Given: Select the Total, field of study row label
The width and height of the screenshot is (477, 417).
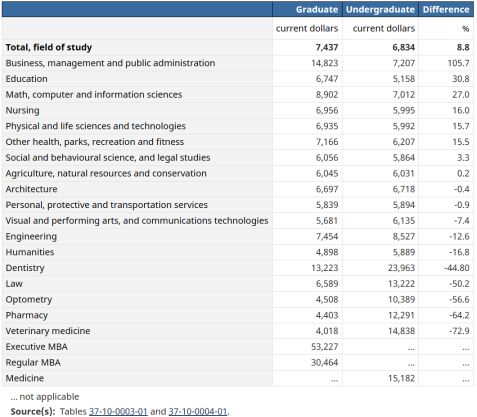Looking at the screenshot, I should point(49,47).
